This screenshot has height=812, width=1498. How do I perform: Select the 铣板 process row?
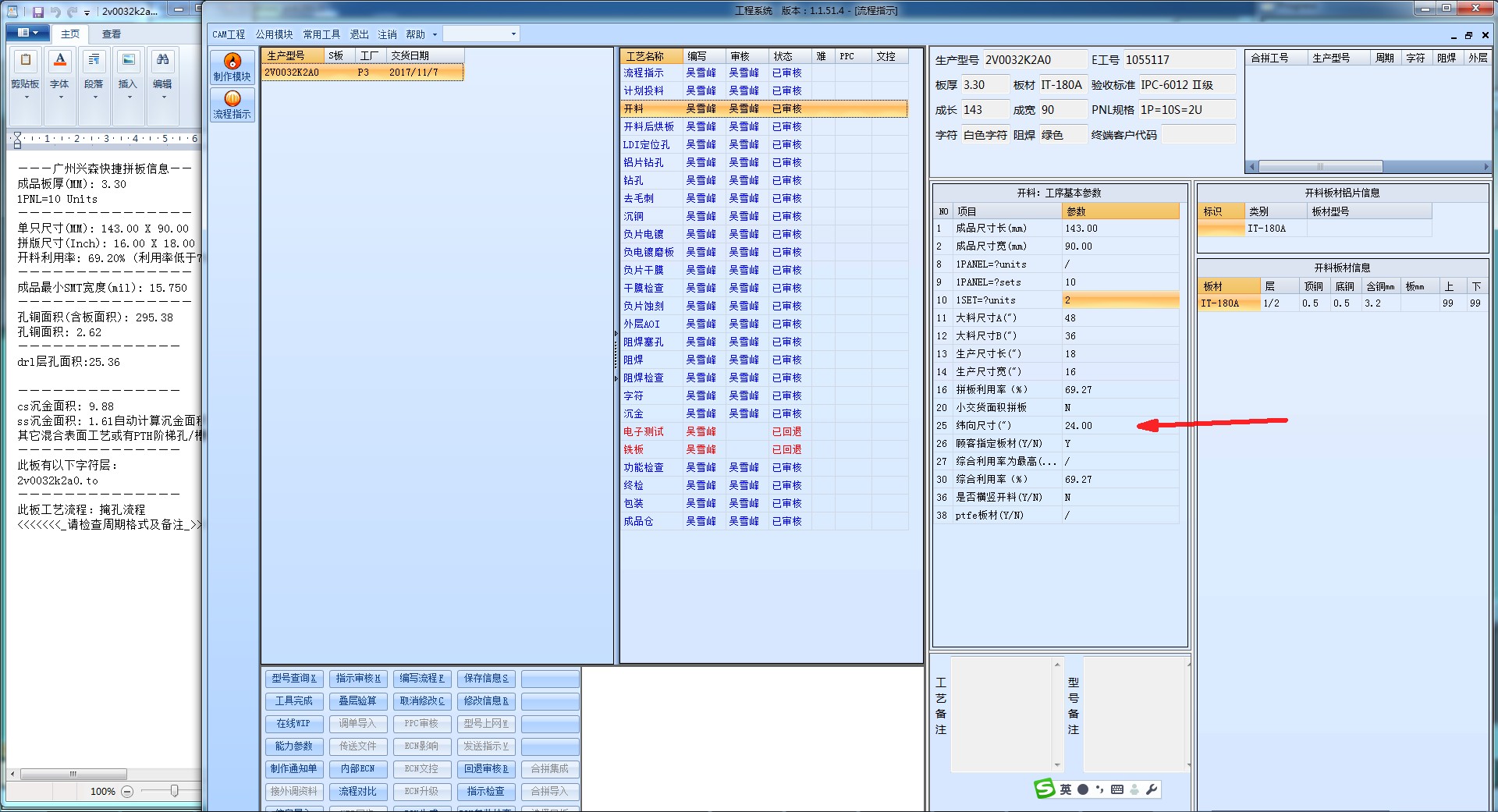(x=764, y=450)
